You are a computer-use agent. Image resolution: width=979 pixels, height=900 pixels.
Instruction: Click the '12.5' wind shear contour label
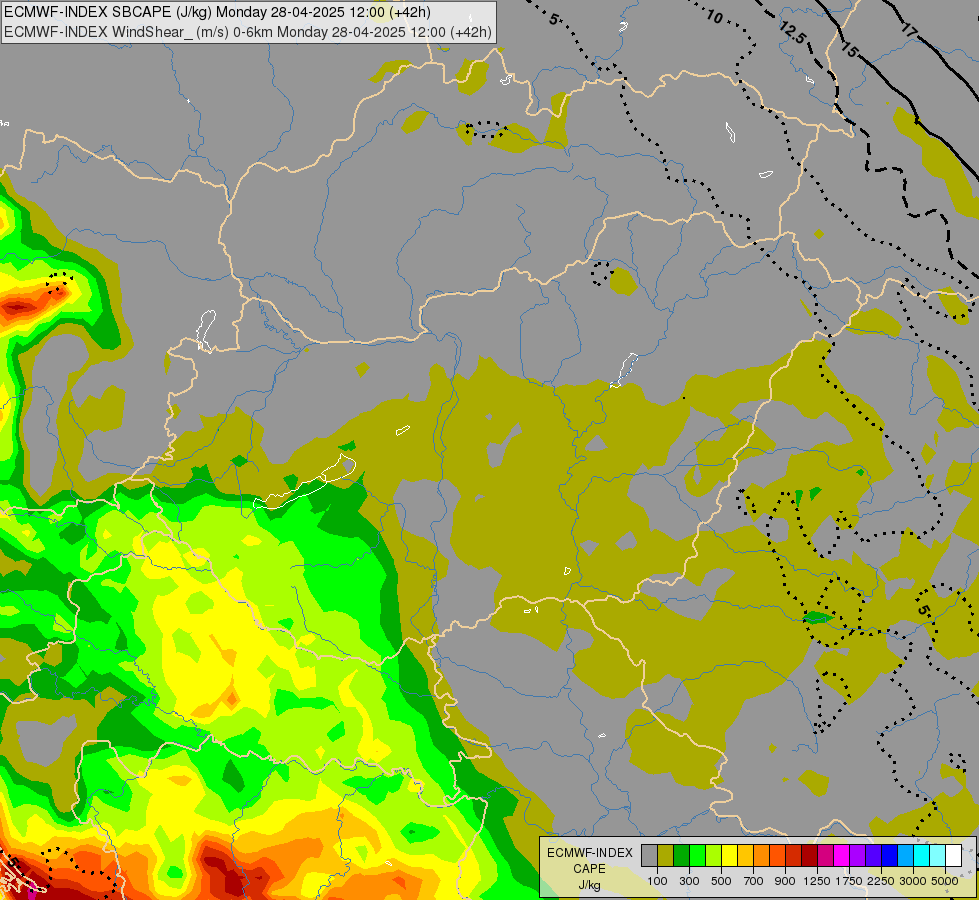coord(792,32)
